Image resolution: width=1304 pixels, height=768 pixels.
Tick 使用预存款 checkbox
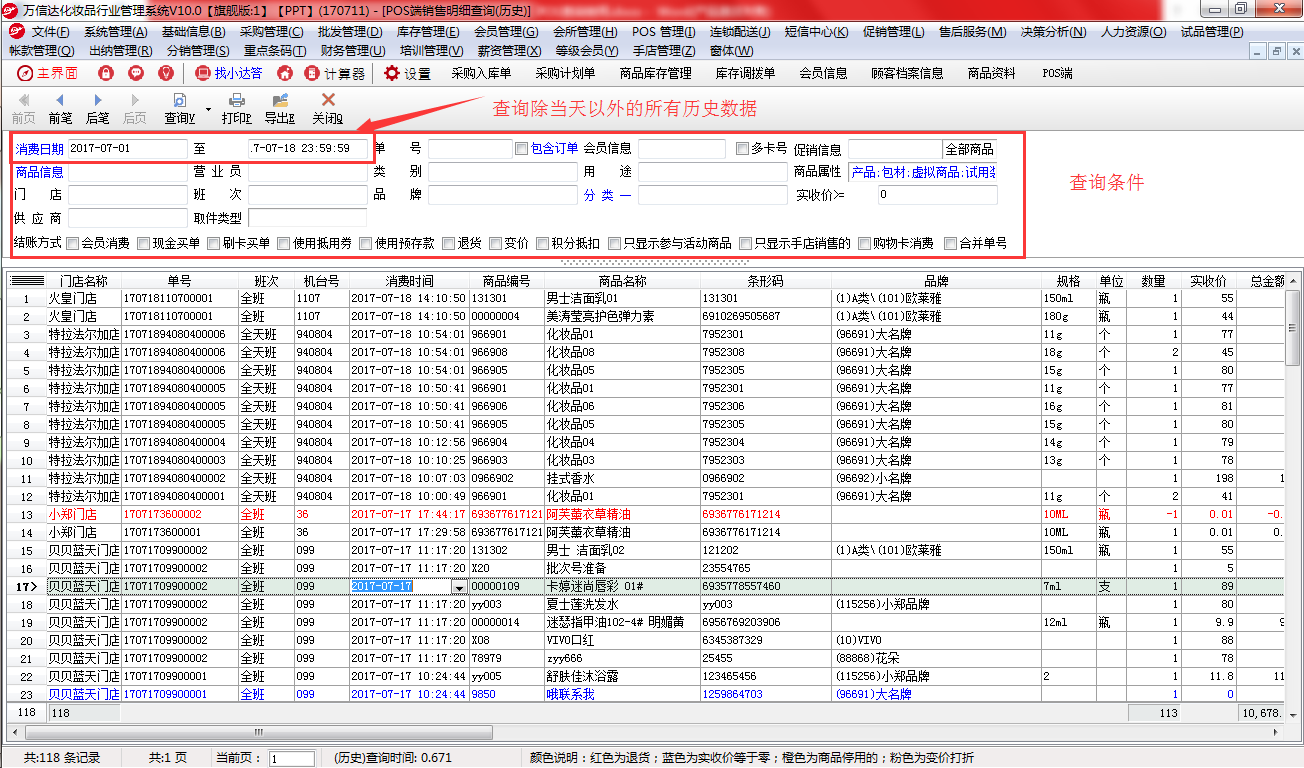[366, 243]
